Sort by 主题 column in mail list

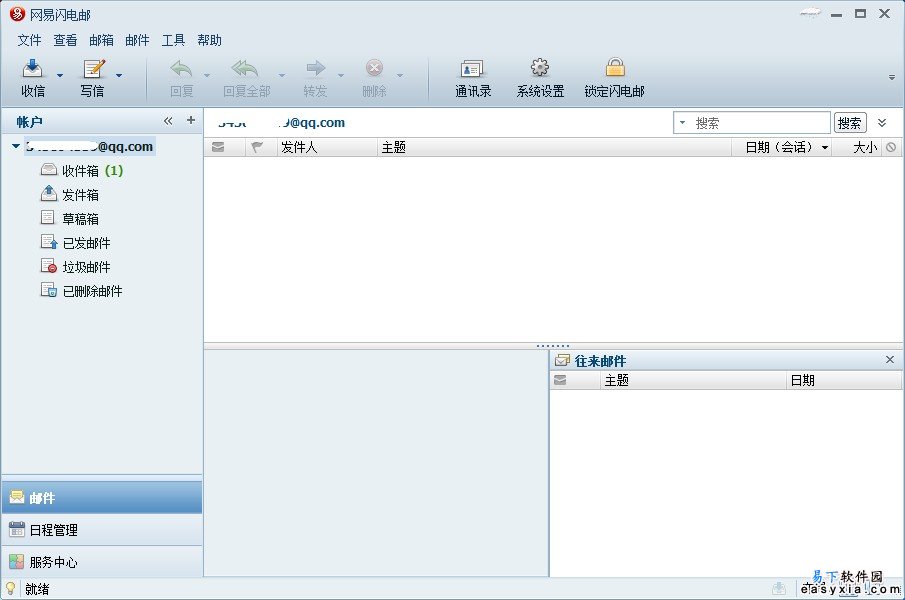pyautogui.click(x=554, y=147)
